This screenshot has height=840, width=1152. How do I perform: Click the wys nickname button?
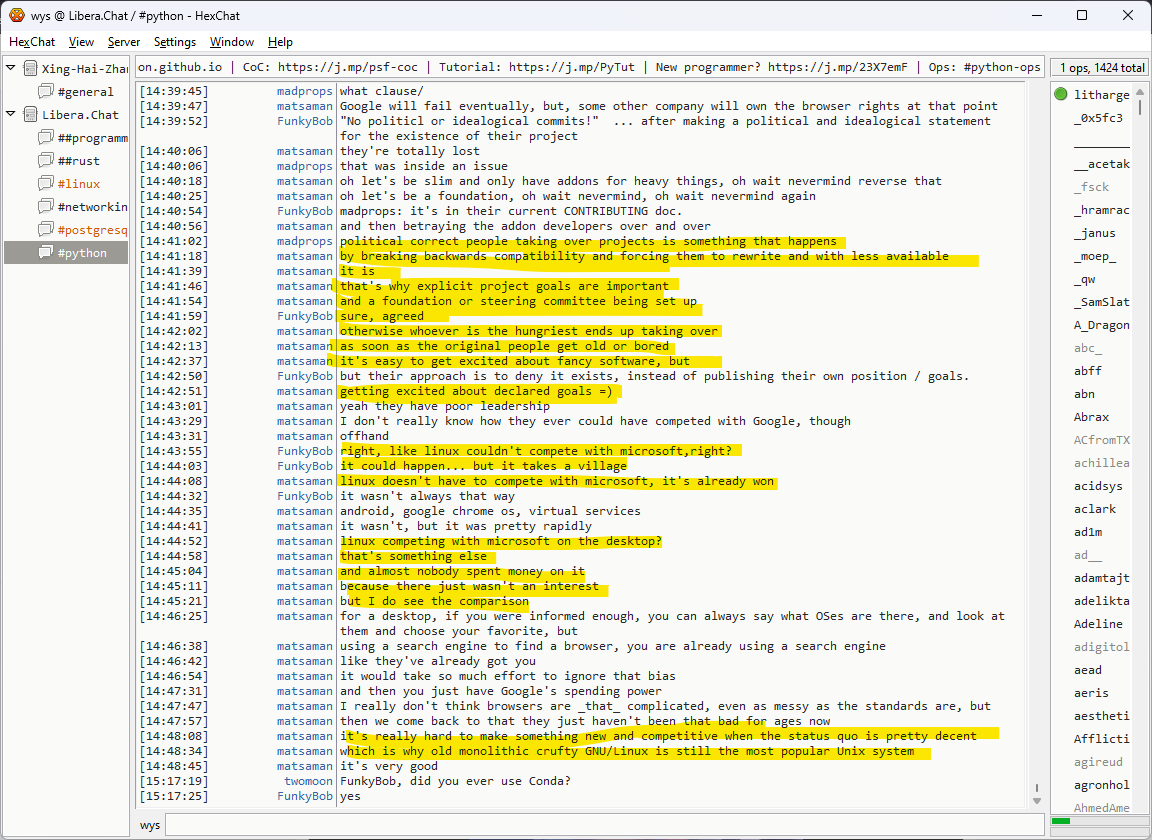click(150, 825)
